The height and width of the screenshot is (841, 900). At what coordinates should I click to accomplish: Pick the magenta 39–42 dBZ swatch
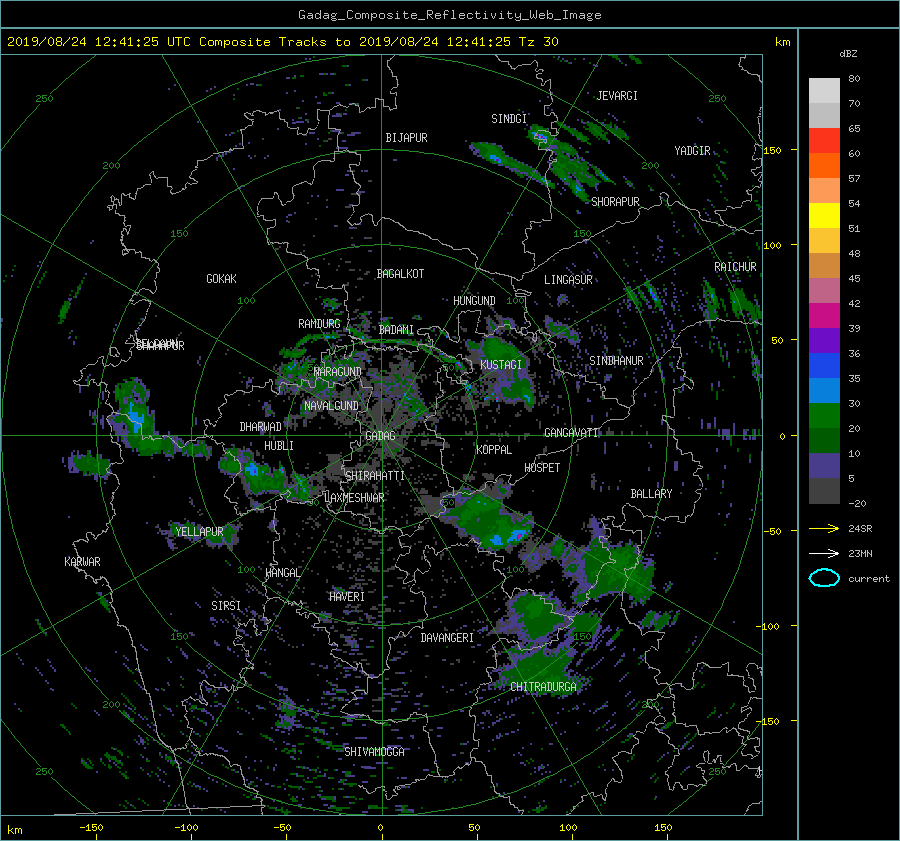pyautogui.click(x=824, y=316)
